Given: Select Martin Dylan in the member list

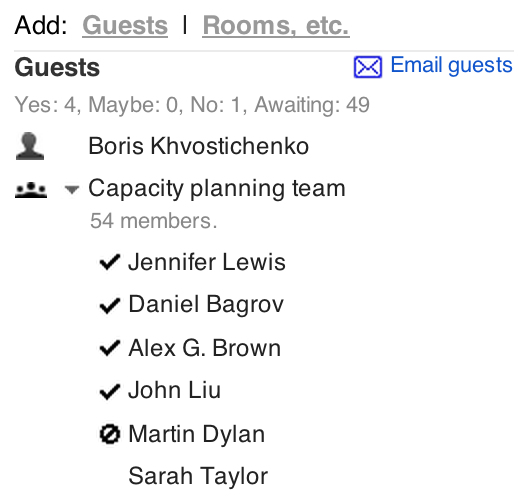Looking at the screenshot, I should coord(196,434).
